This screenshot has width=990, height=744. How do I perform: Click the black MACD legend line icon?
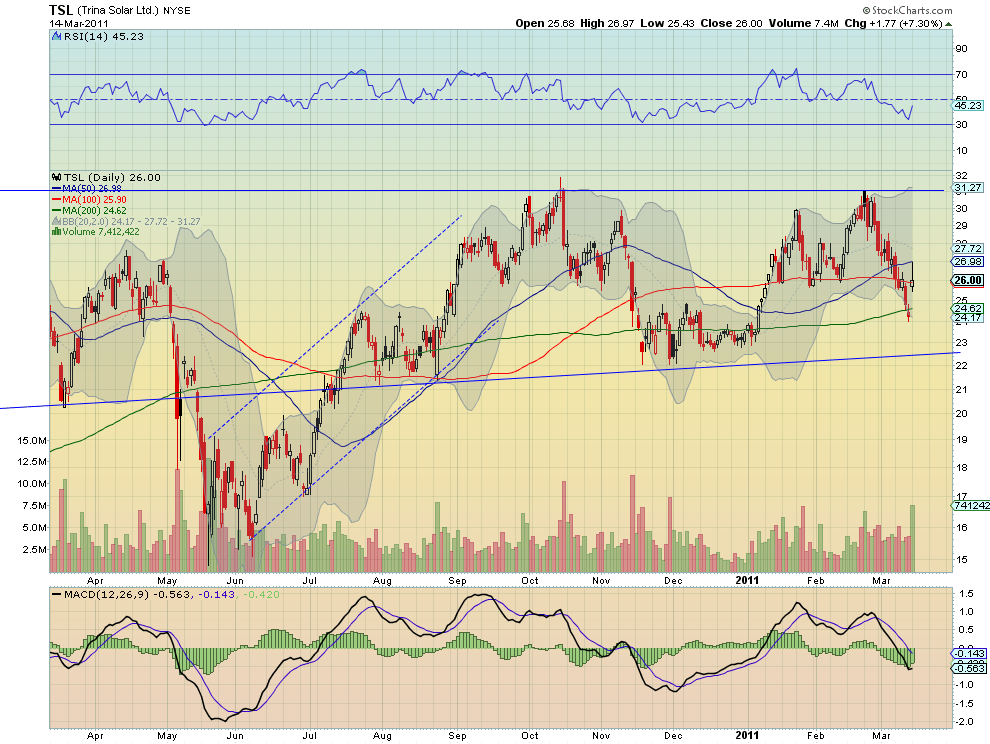[x=56, y=594]
